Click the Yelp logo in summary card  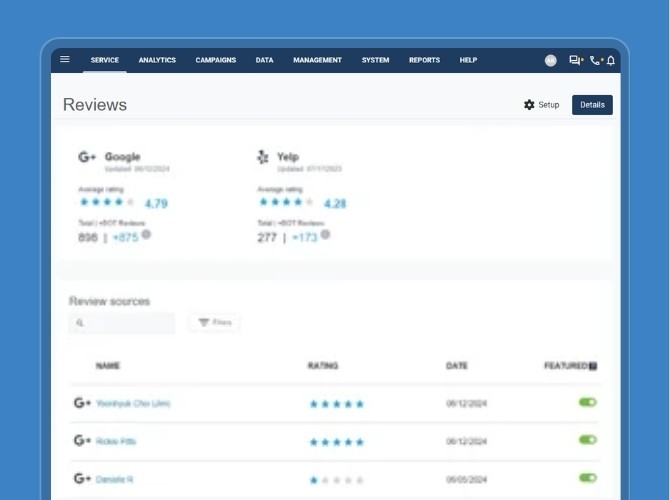[263, 157]
